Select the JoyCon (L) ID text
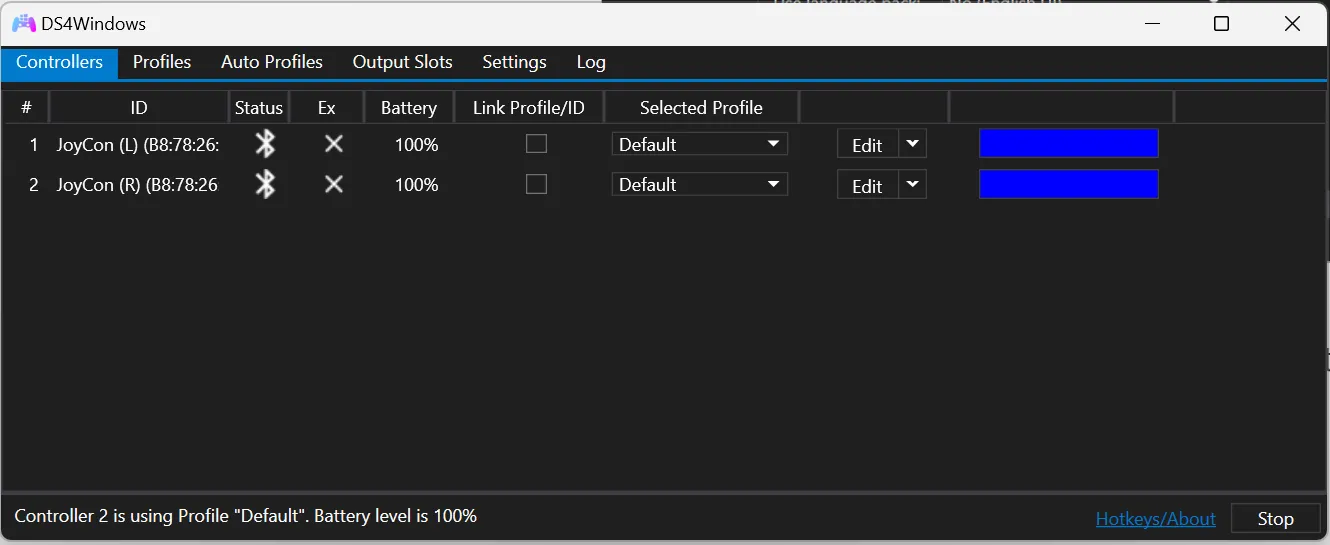1330x545 pixels. tap(137, 145)
